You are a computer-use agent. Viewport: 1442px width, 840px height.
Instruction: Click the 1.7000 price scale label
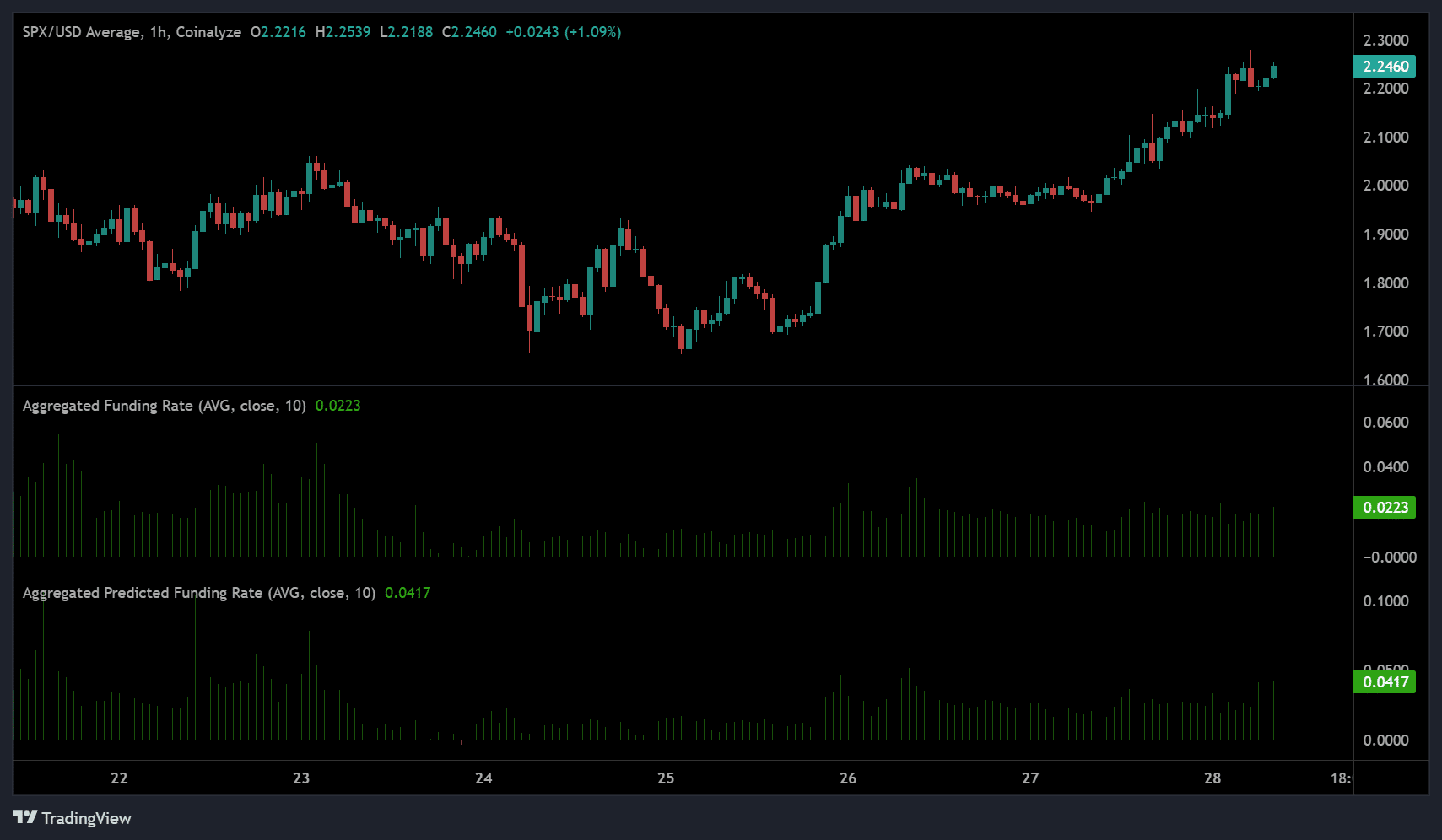point(1385,331)
